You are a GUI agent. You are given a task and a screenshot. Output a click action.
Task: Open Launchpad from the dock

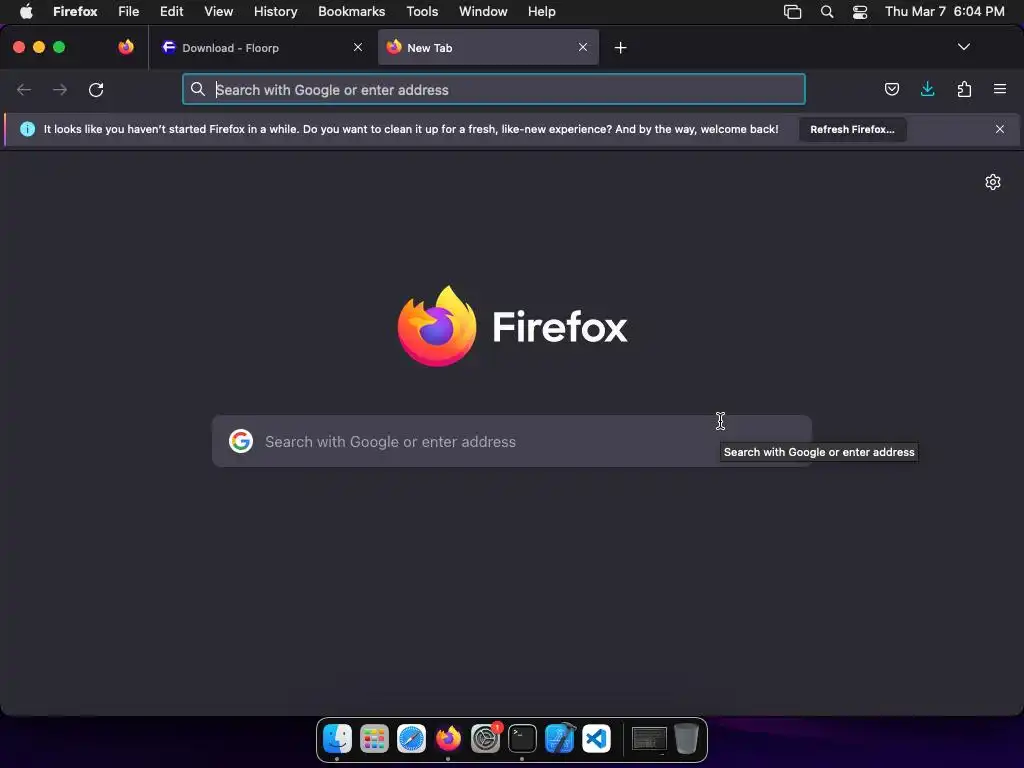(374, 739)
